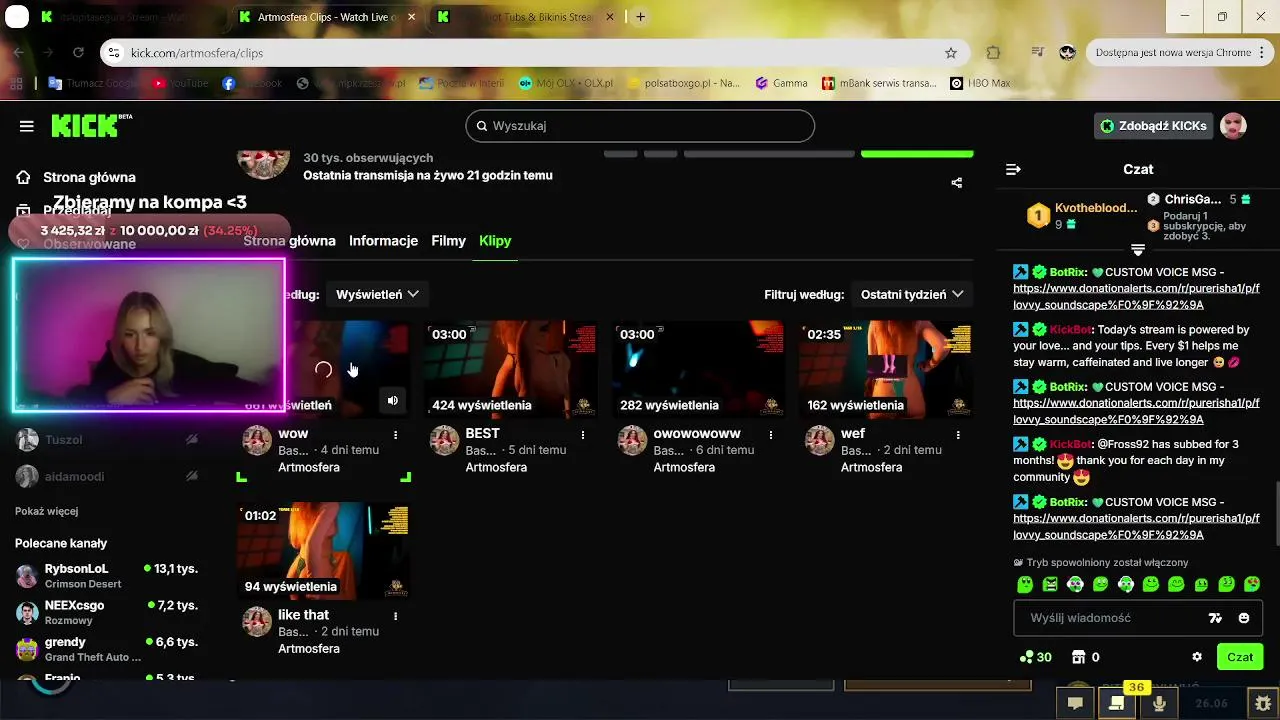Select the Klipy tab
The width and height of the screenshot is (1280, 720).
pyautogui.click(x=495, y=241)
